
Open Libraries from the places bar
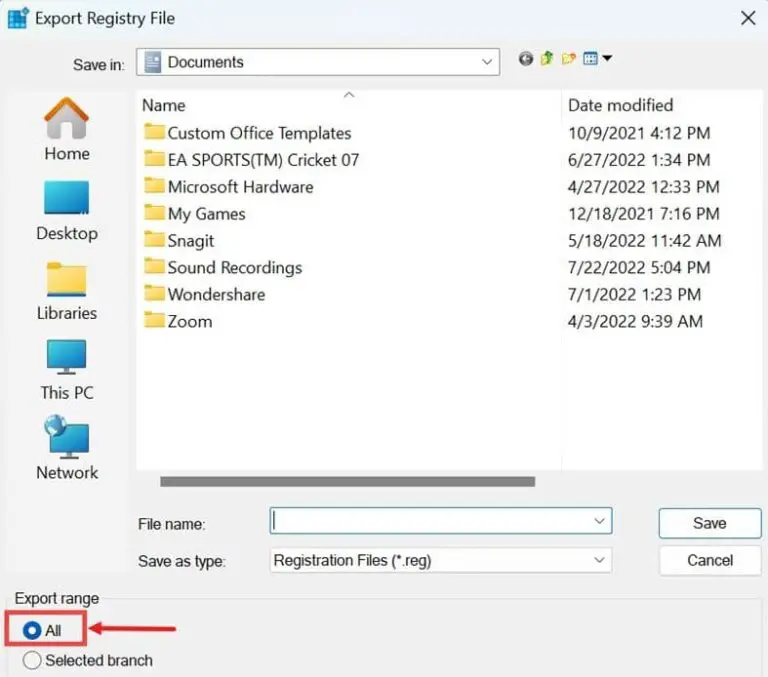click(67, 290)
